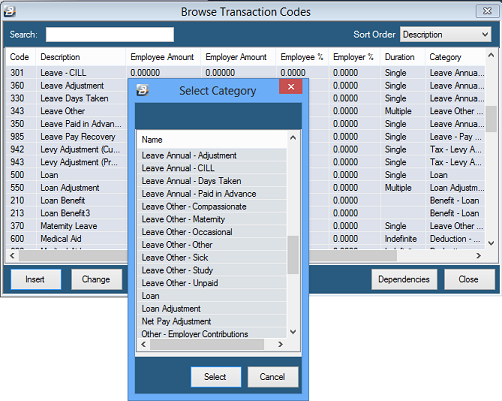This screenshot has width=502, height=401.
Task: Click the Employee Amount column header
Action: [163, 57]
